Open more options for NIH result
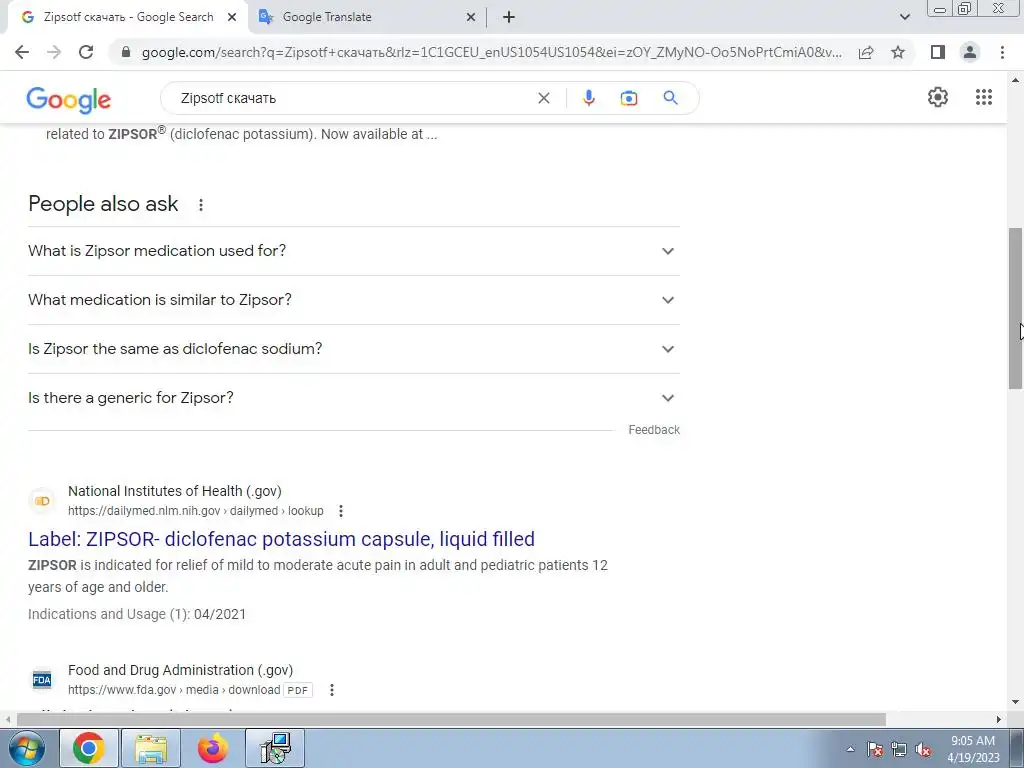This screenshot has width=1024, height=768. pos(340,511)
